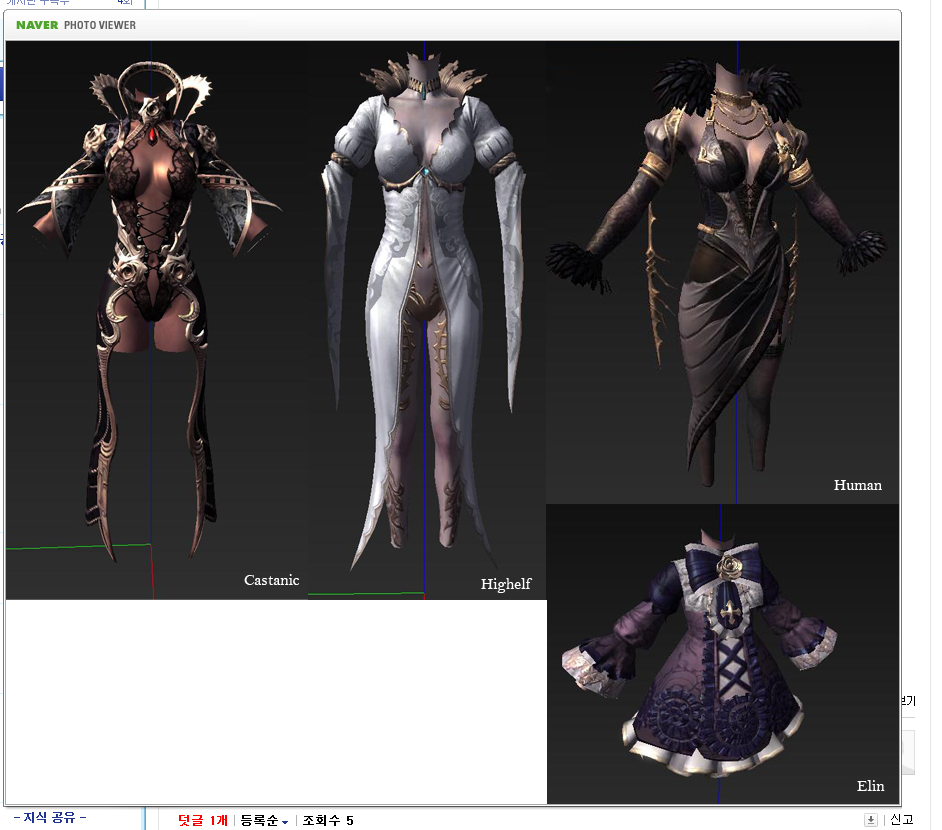This screenshot has width=942, height=830.
Task: Click the 댓글 1개 comments link
Action: point(203,821)
